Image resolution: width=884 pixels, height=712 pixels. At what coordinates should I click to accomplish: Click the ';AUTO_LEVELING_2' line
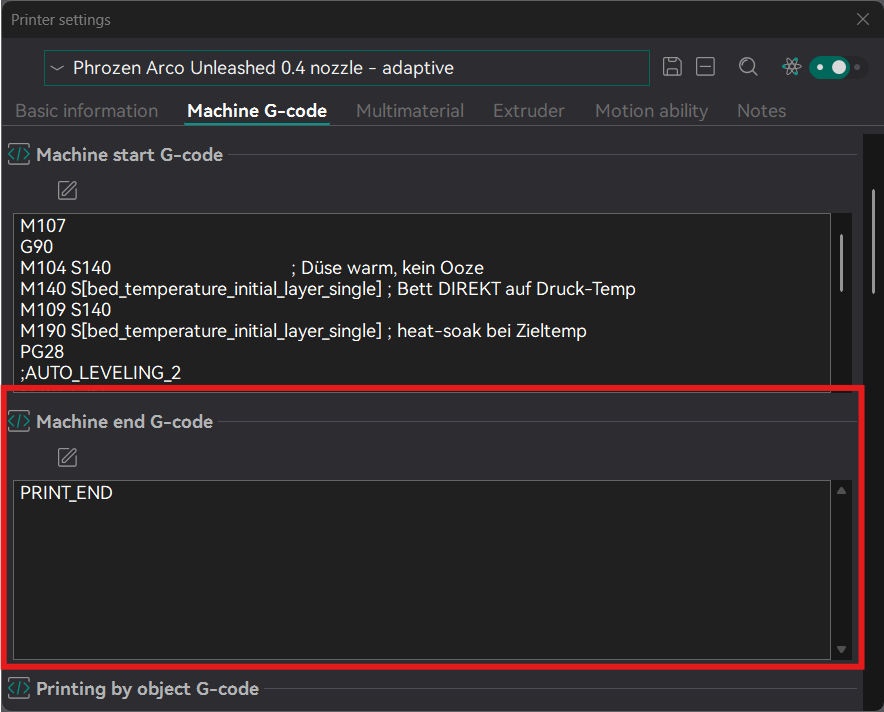100,373
